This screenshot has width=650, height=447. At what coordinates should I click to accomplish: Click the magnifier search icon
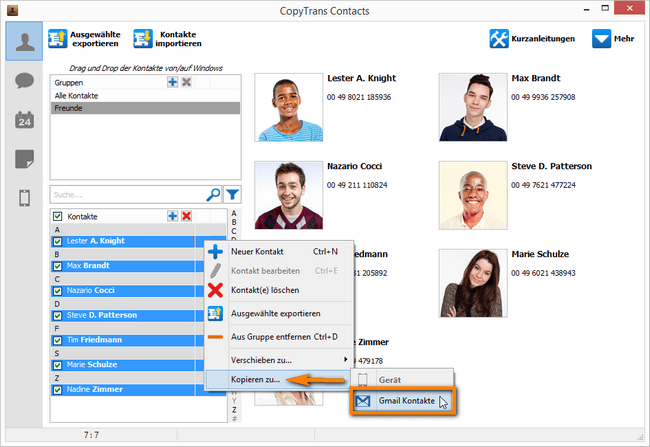213,194
